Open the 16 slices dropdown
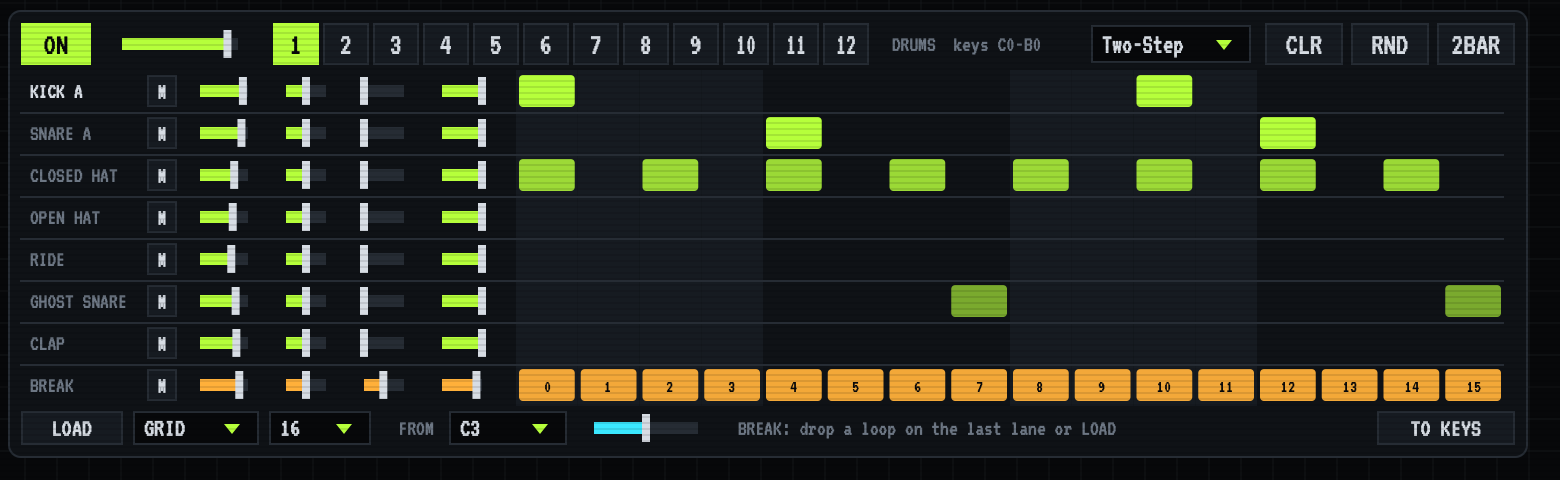 click(320, 429)
